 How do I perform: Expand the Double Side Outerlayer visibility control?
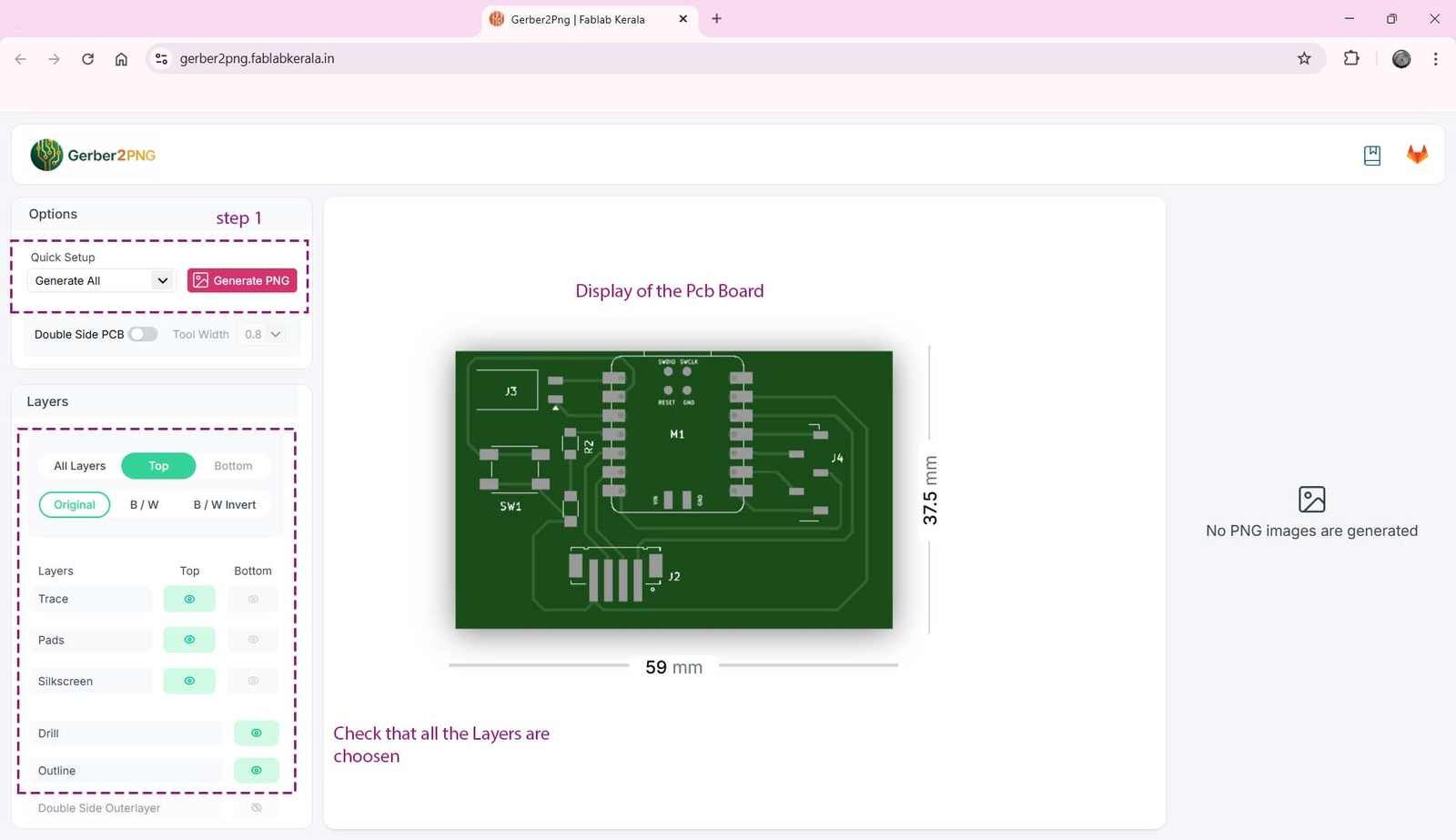click(256, 807)
